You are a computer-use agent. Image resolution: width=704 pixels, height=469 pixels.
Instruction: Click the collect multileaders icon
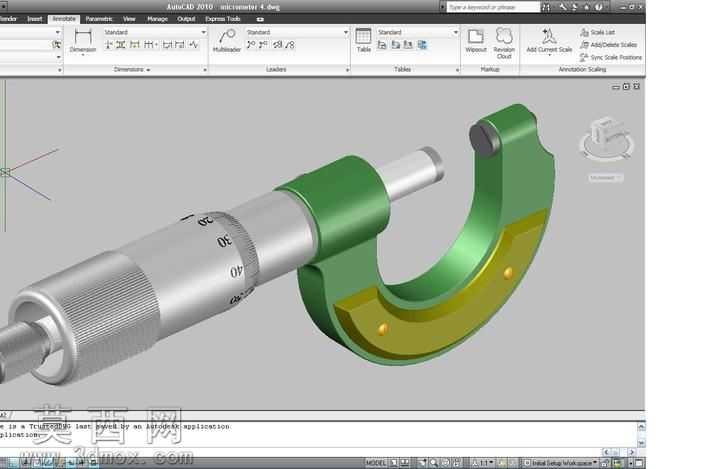[290, 44]
